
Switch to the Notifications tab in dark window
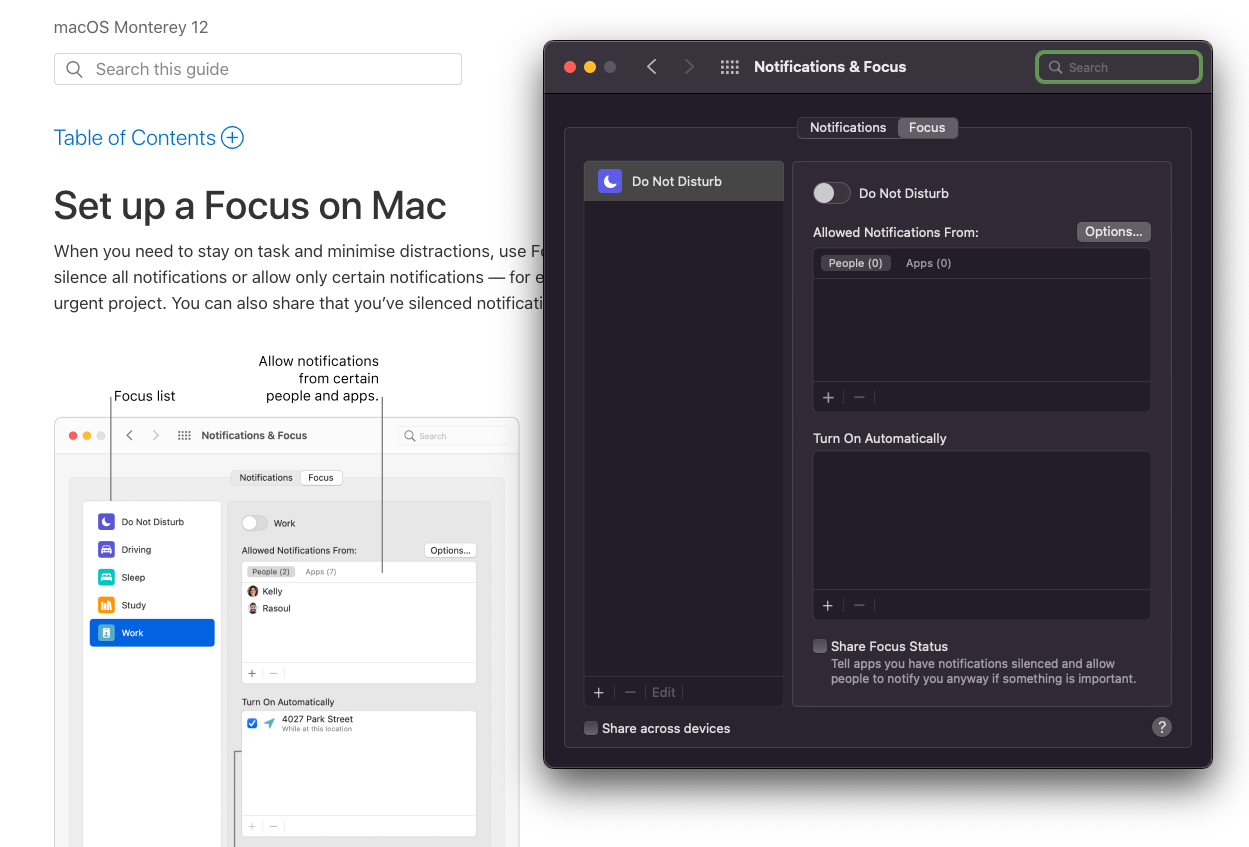(848, 127)
